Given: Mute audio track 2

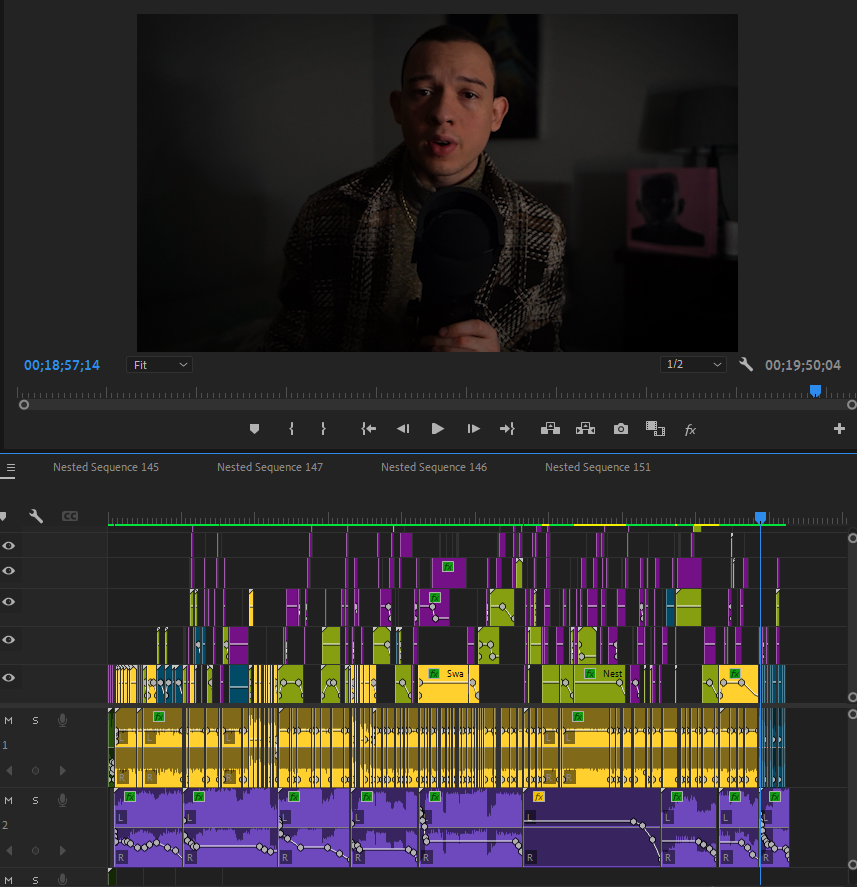Looking at the screenshot, I should click(8, 800).
